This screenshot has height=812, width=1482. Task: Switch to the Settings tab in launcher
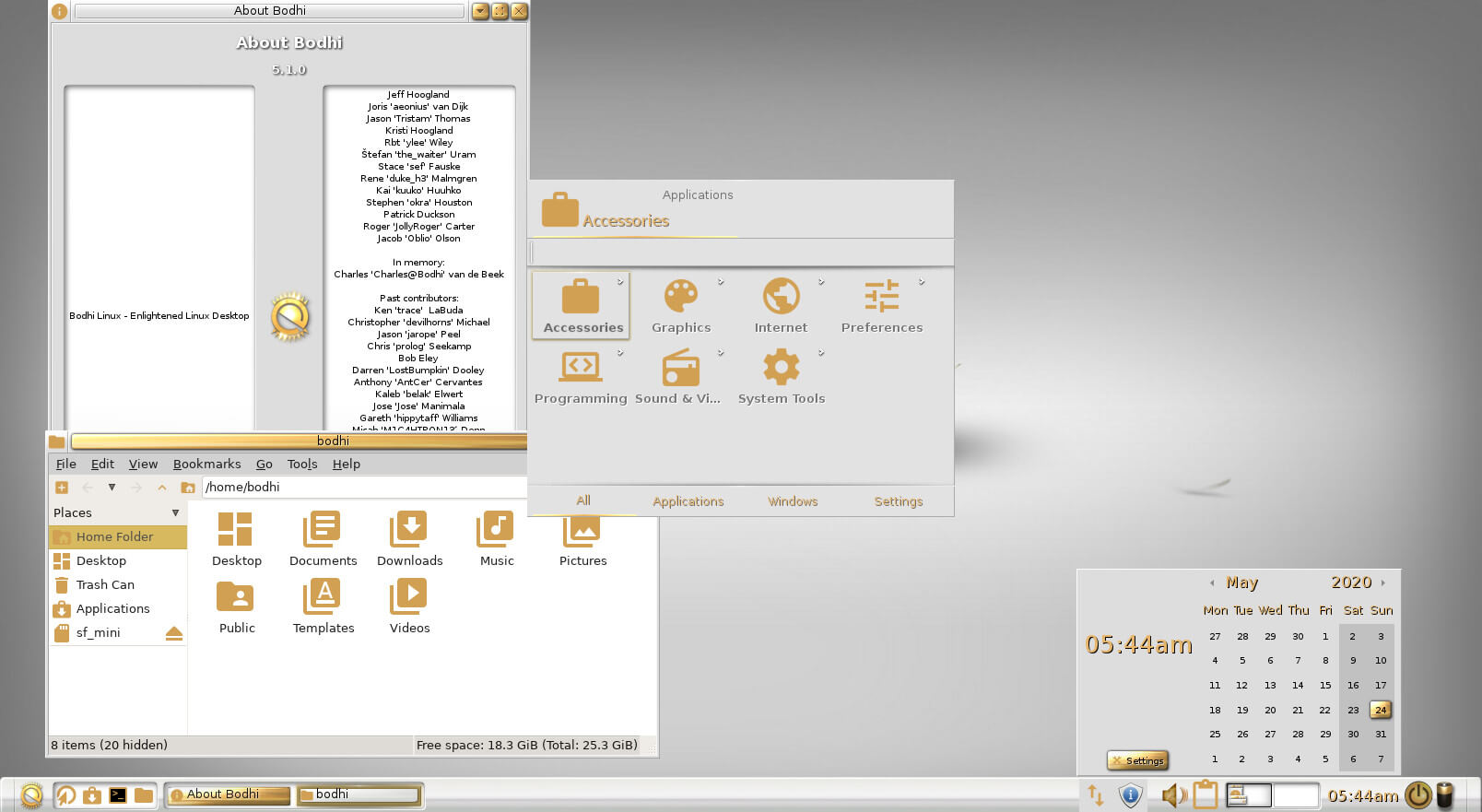(899, 501)
